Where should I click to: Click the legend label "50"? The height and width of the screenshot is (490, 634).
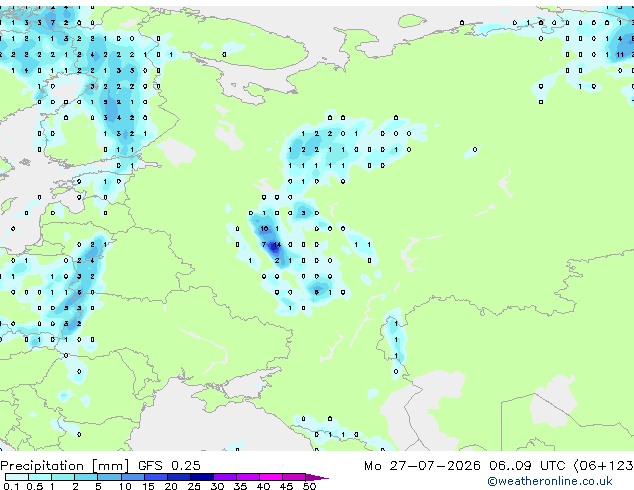[x=309, y=486]
